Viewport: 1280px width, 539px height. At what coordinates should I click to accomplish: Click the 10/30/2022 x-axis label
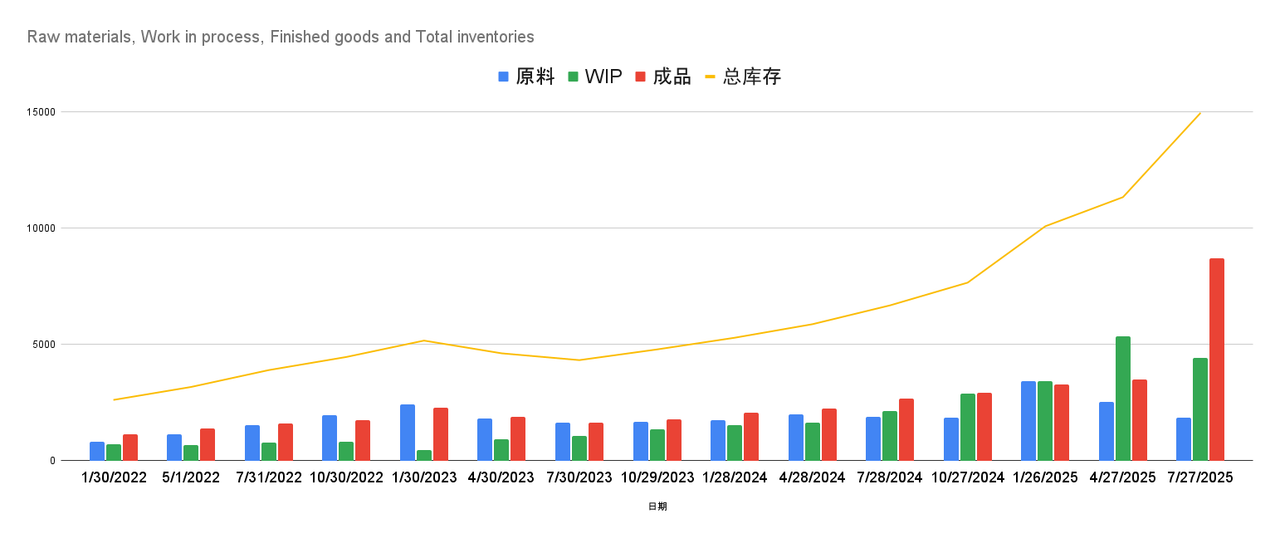(347, 478)
